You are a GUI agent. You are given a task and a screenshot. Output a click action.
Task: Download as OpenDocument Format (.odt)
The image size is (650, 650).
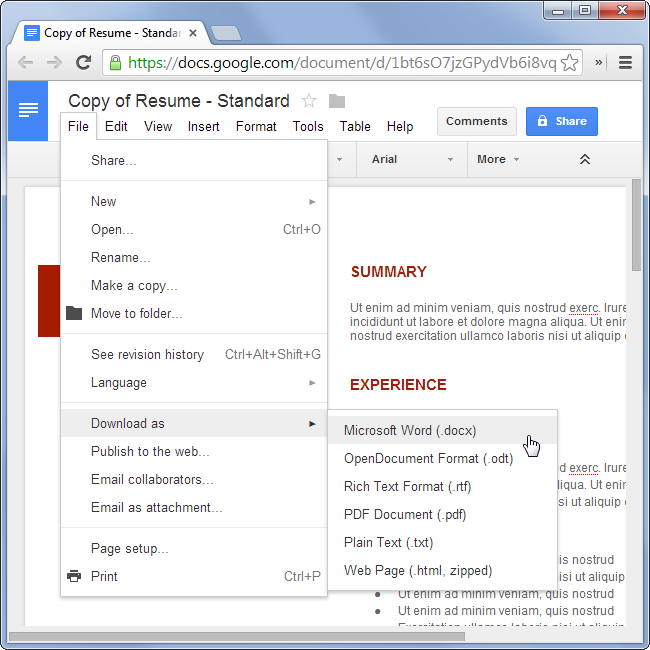pyautogui.click(x=442, y=458)
